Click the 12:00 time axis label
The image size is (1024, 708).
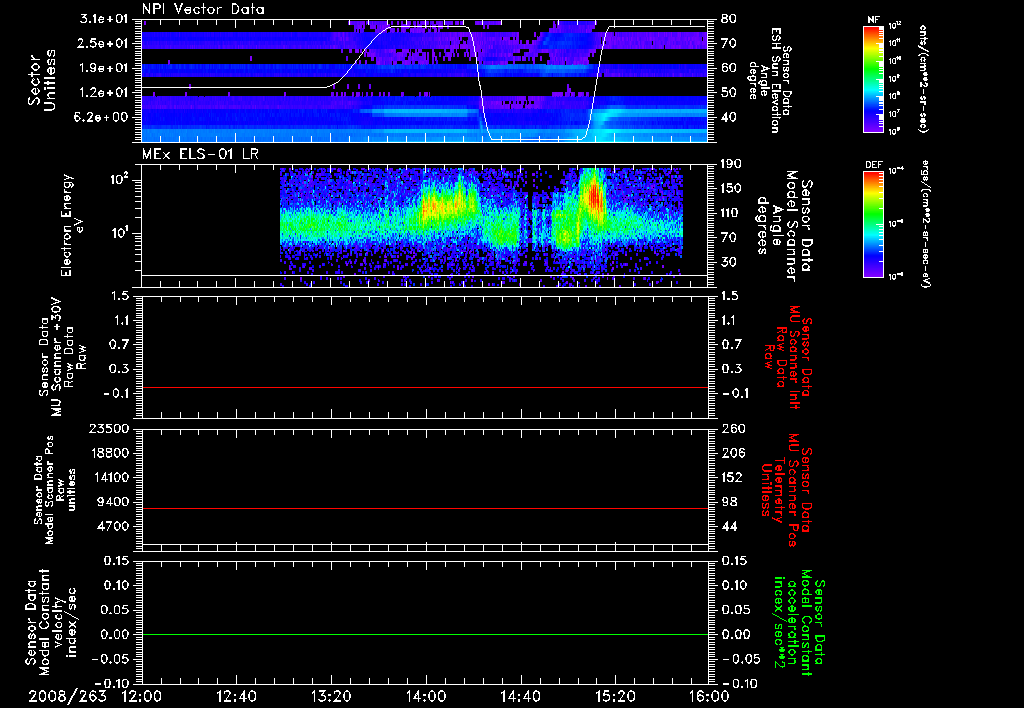142,696
